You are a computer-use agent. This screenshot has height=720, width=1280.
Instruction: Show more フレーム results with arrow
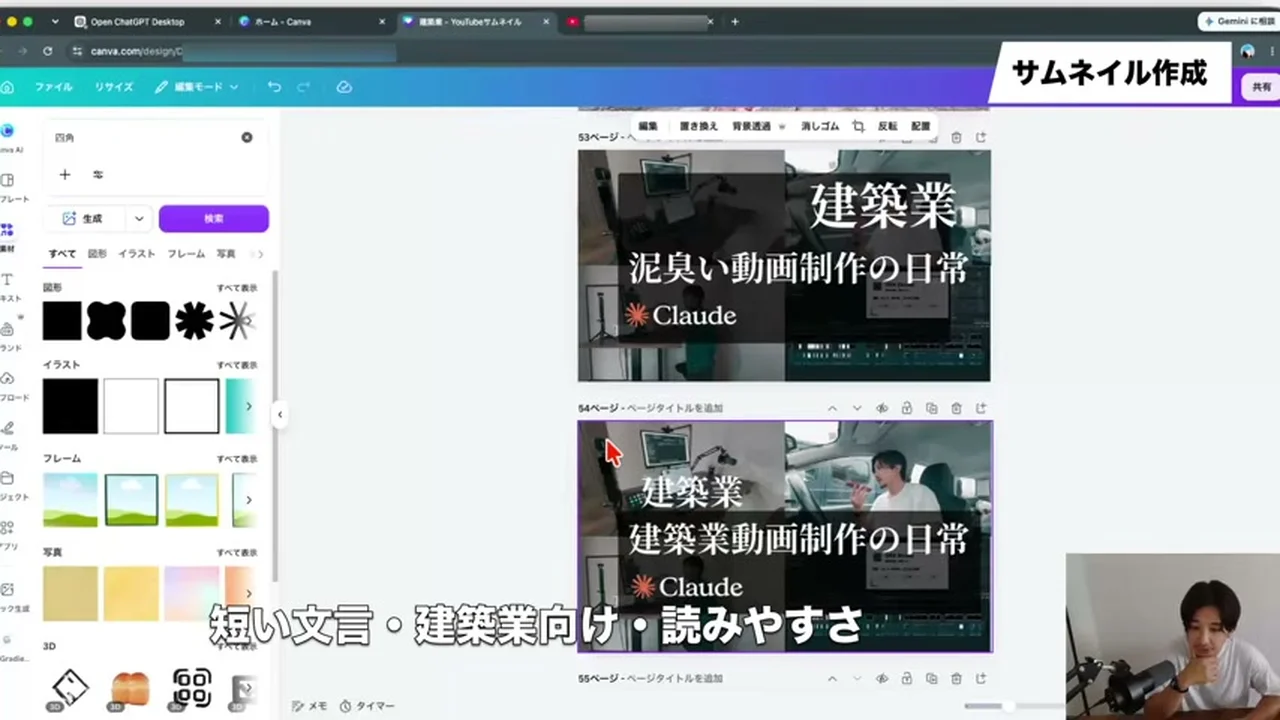point(249,500)
